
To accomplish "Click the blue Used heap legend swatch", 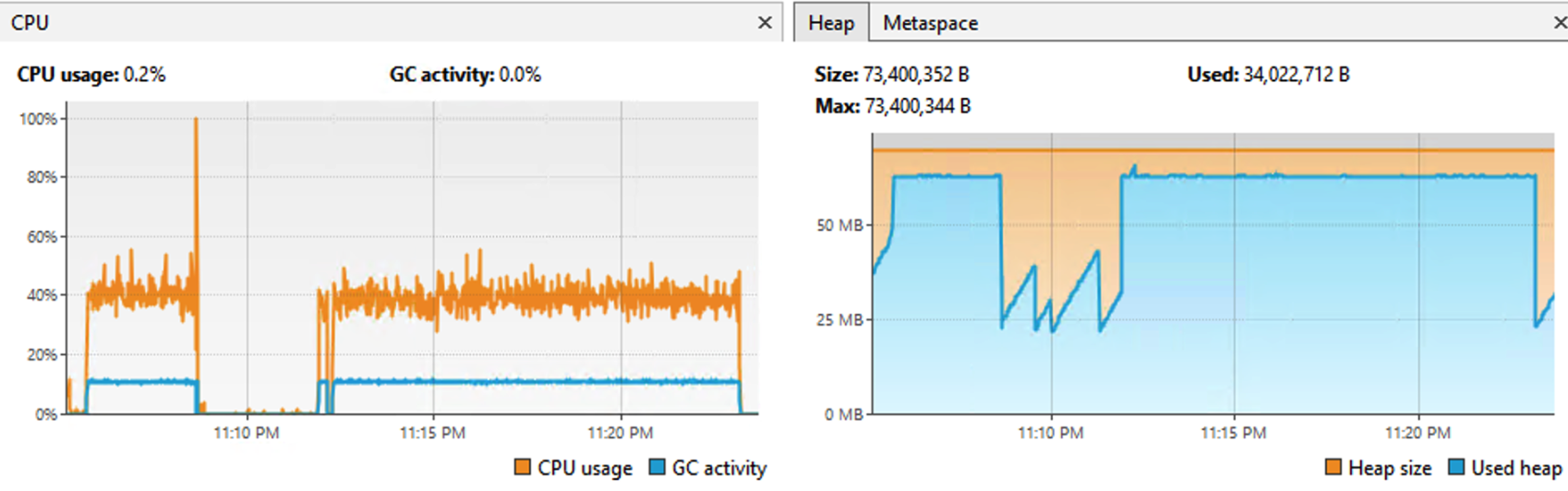I will (1457, 467).
